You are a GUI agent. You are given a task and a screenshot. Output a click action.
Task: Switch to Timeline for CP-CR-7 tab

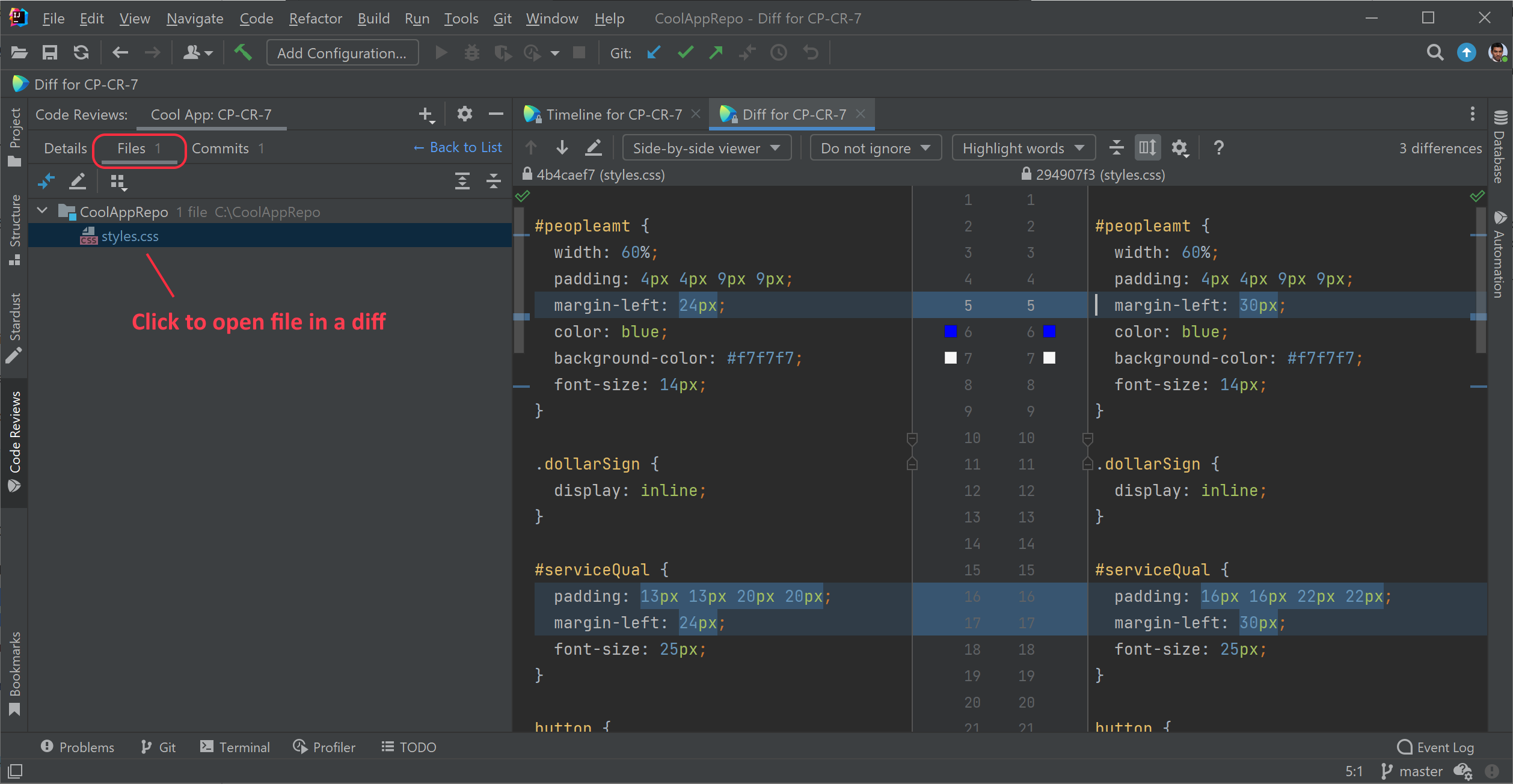click(613, 114)
